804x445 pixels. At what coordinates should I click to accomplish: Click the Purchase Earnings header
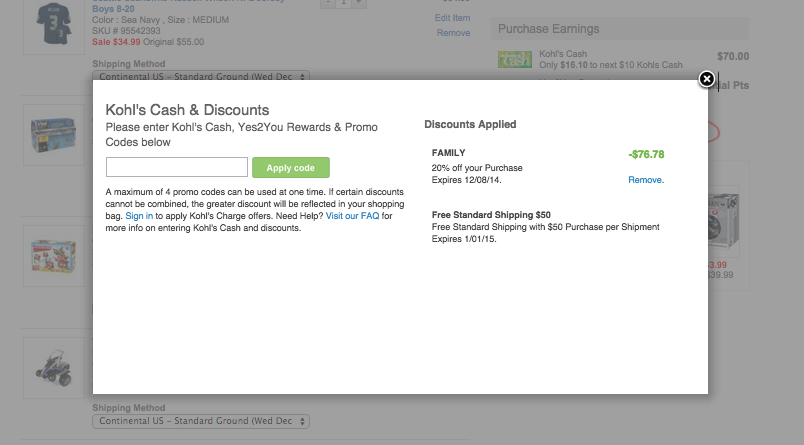[619, 29]
